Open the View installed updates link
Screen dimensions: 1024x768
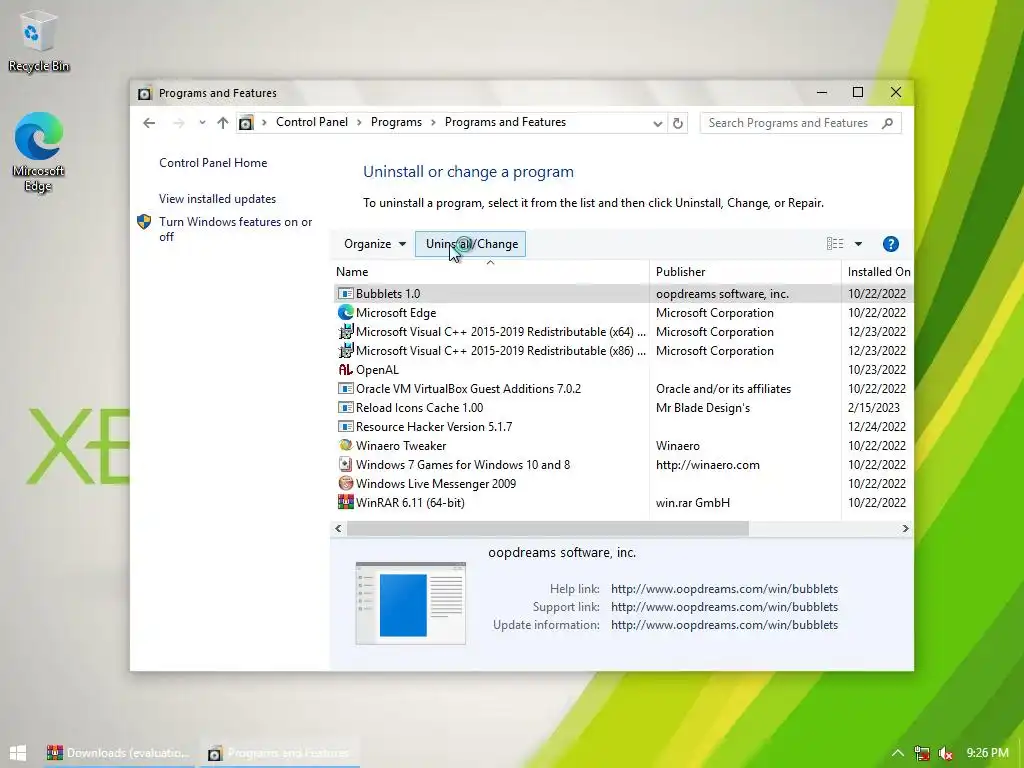pos(217,199)
